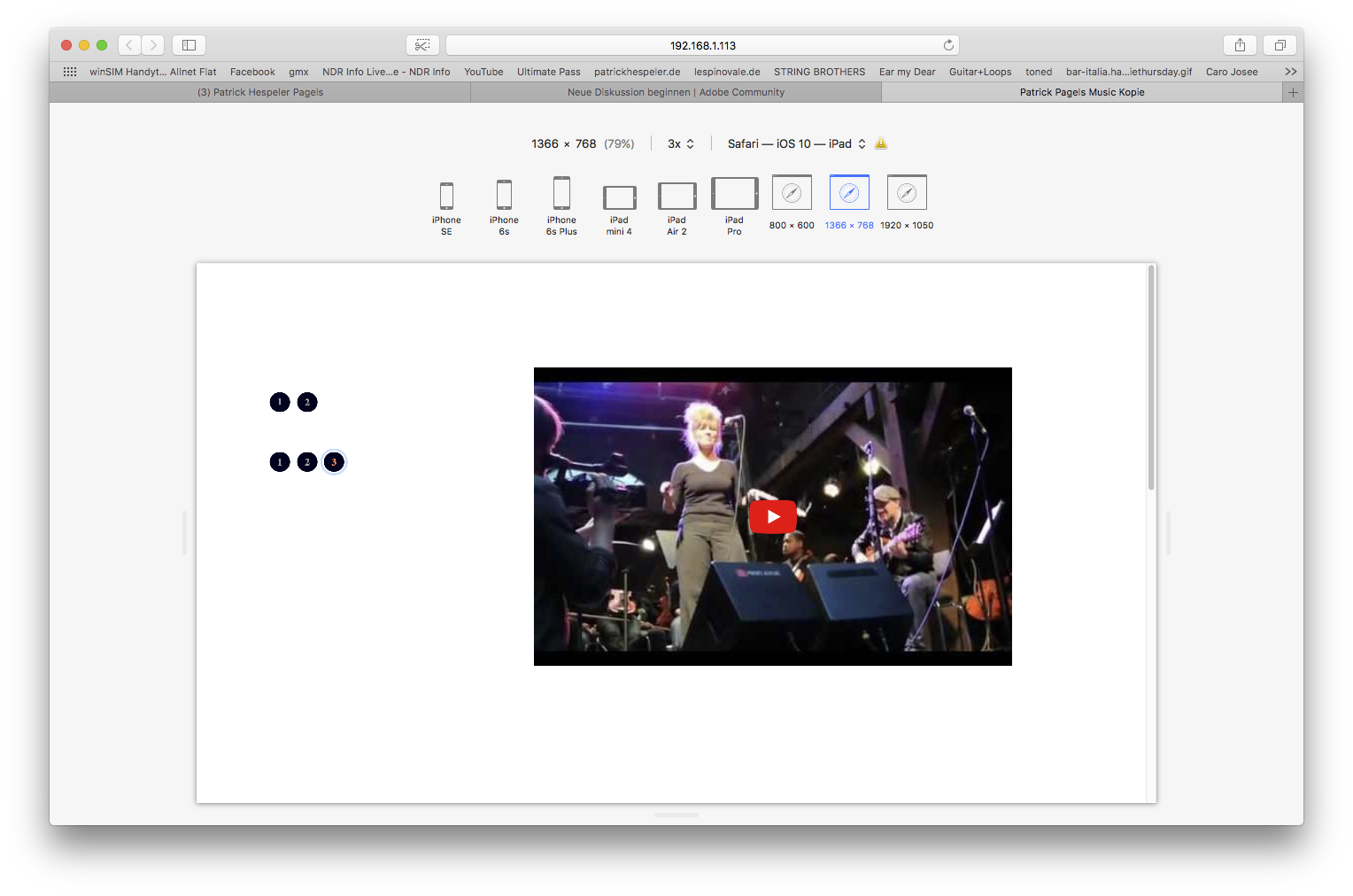Open the Ultimate Pass bookmark
Screen dimensions: 1353x896
coord(549,72)
